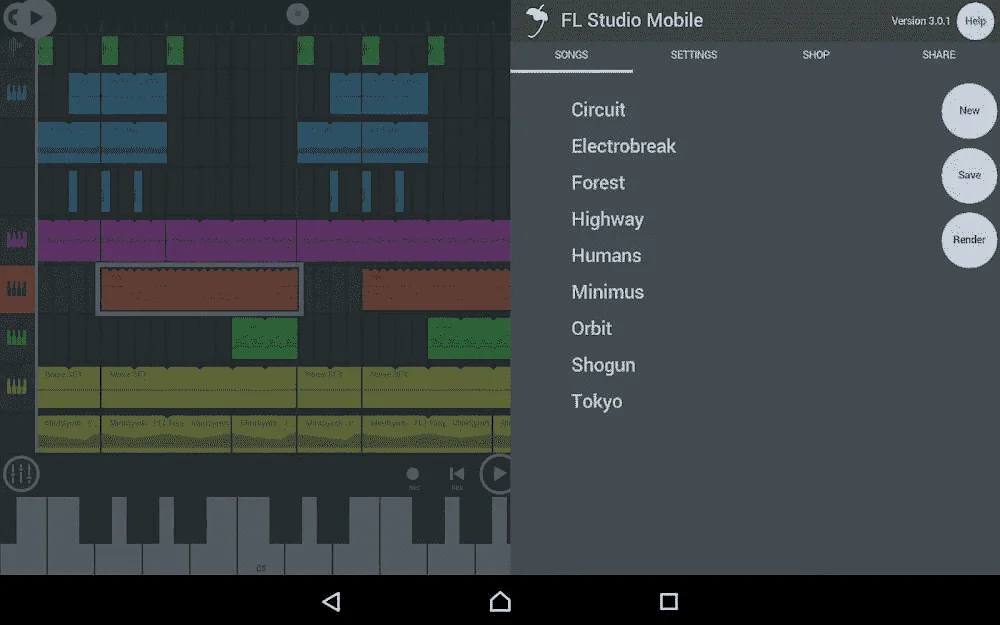Choose the Minimus song
This screenshot has width=1000, height=625.
tap(607, 292)
